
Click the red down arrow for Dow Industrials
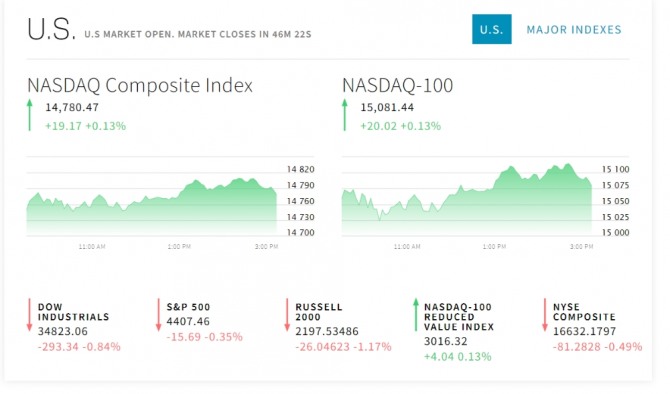29,315
